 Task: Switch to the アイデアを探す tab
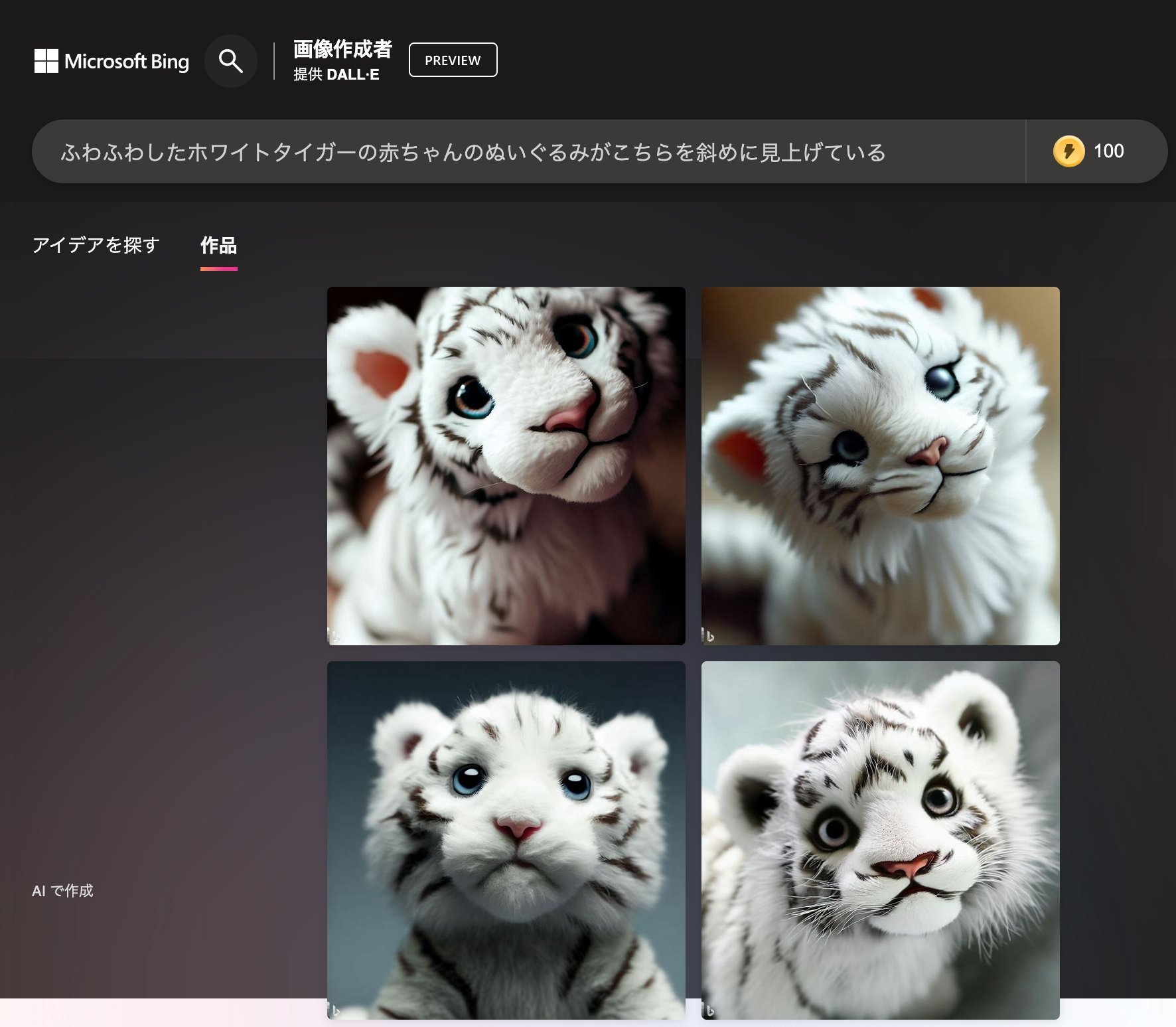click(x=96, y=245)
